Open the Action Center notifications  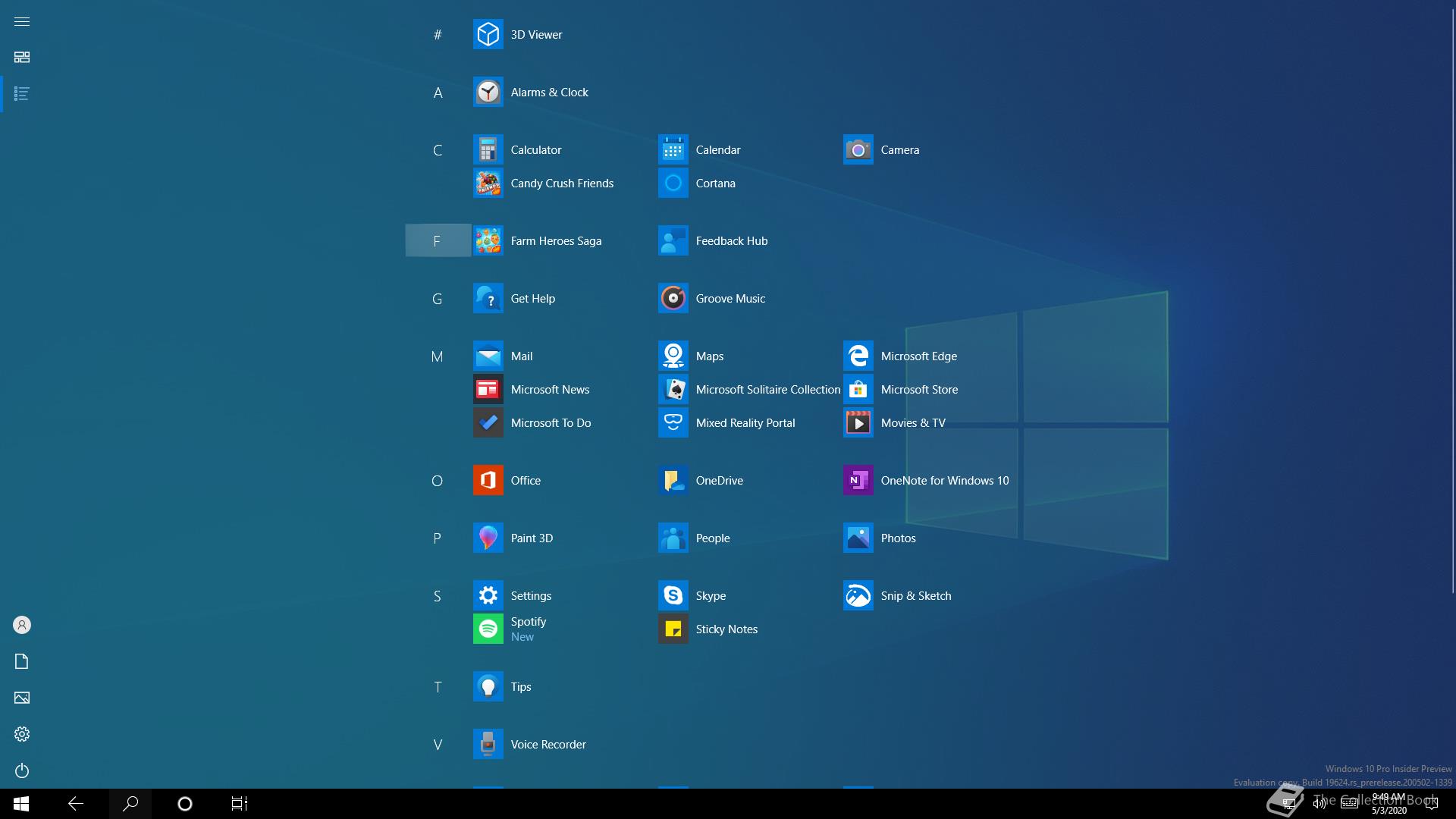[1432, 804]
